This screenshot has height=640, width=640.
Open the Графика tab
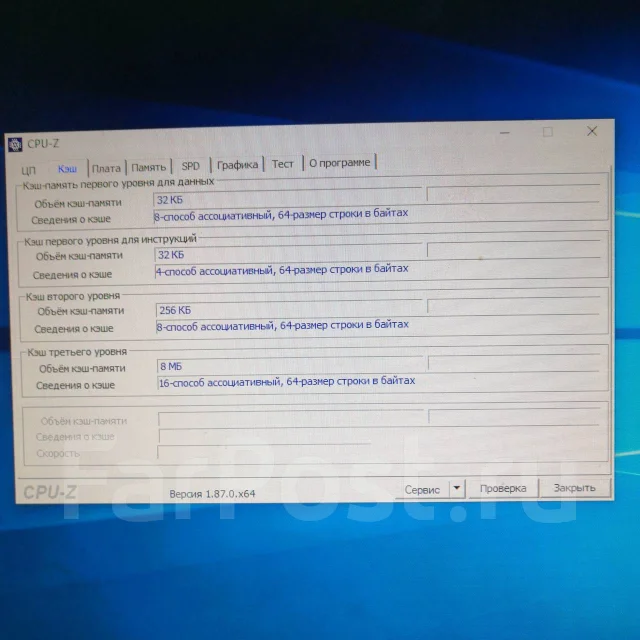[x=237, y=165]
